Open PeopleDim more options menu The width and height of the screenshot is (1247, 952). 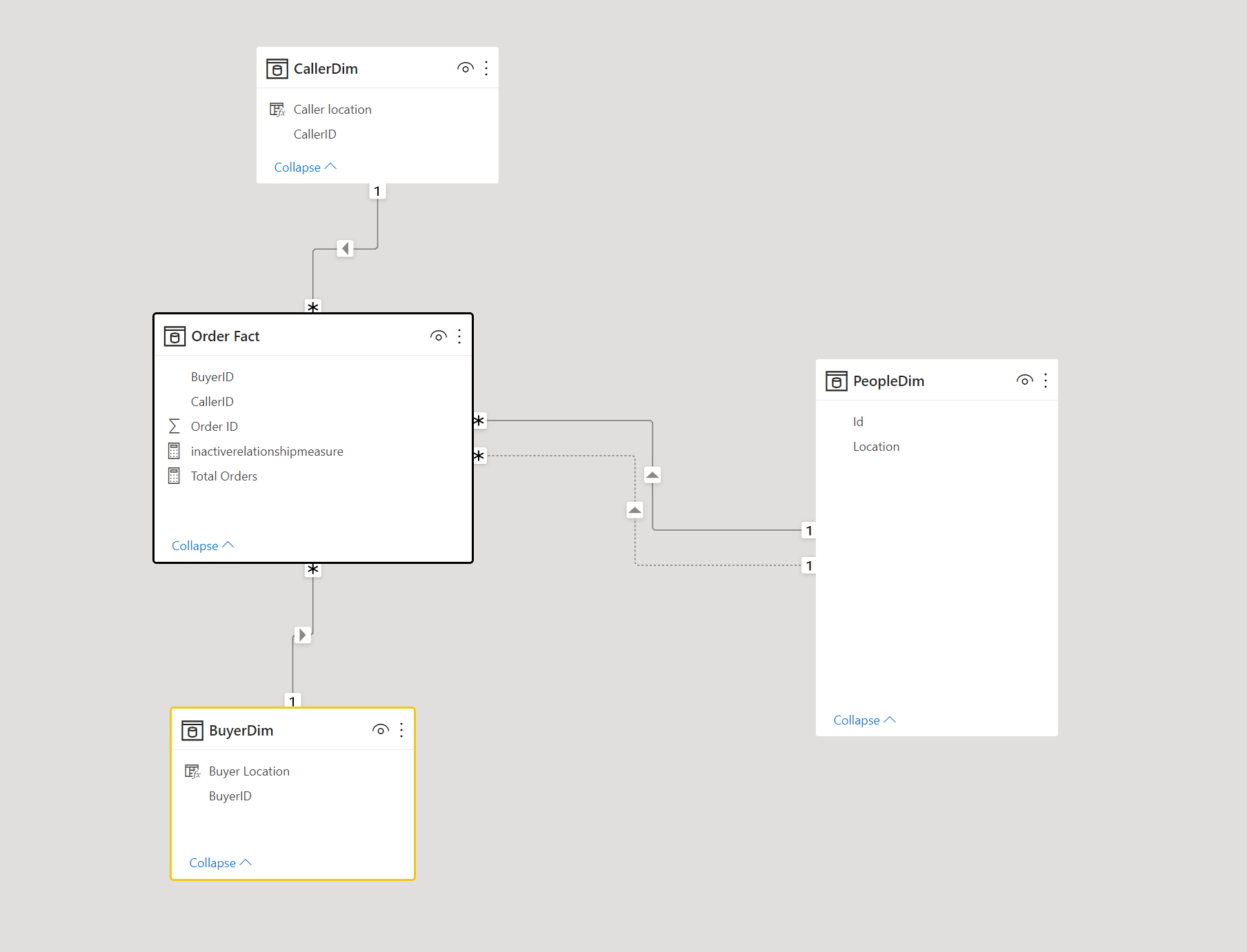tap(1046, 381)
